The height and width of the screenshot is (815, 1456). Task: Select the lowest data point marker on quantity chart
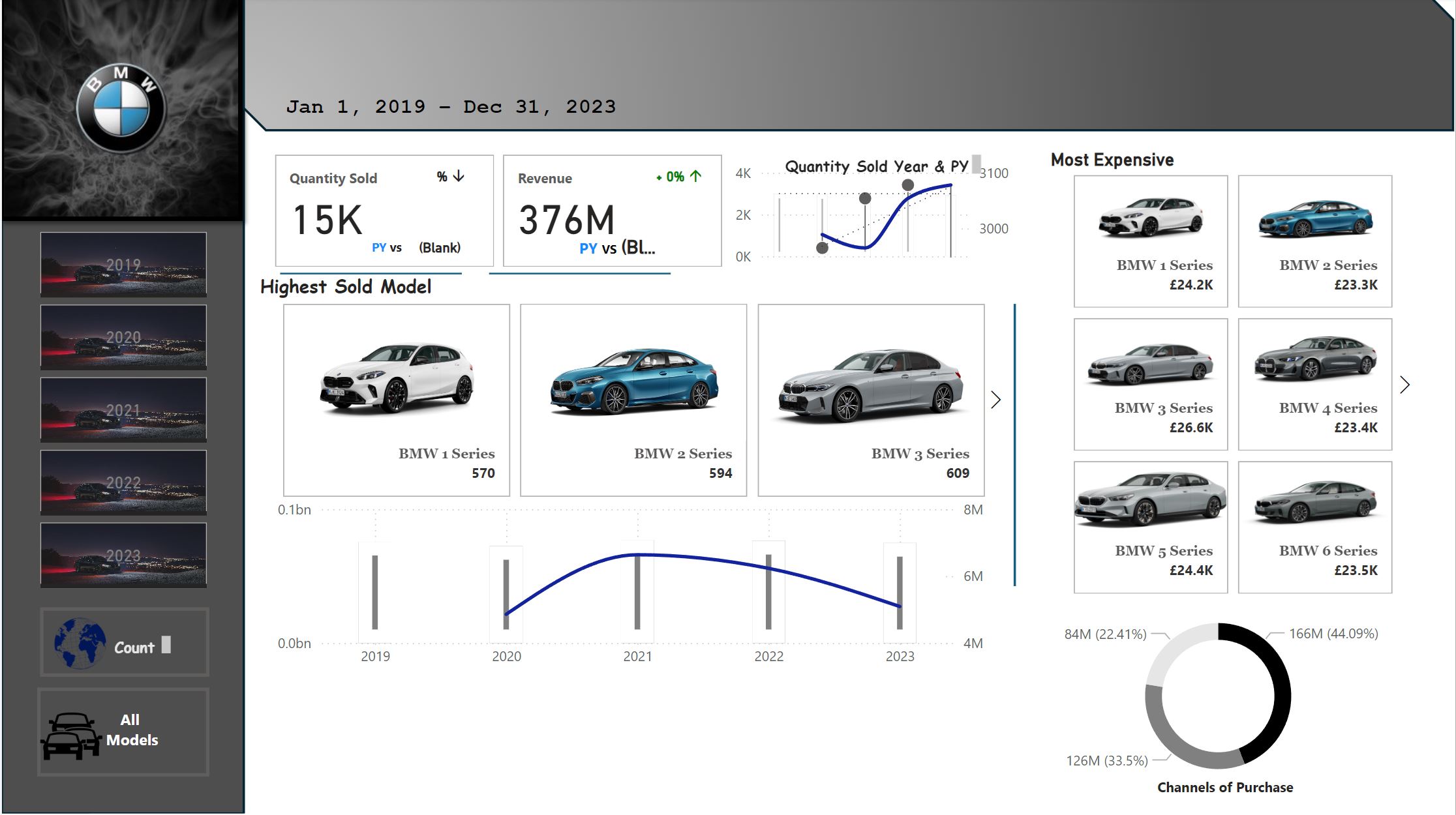823,248
